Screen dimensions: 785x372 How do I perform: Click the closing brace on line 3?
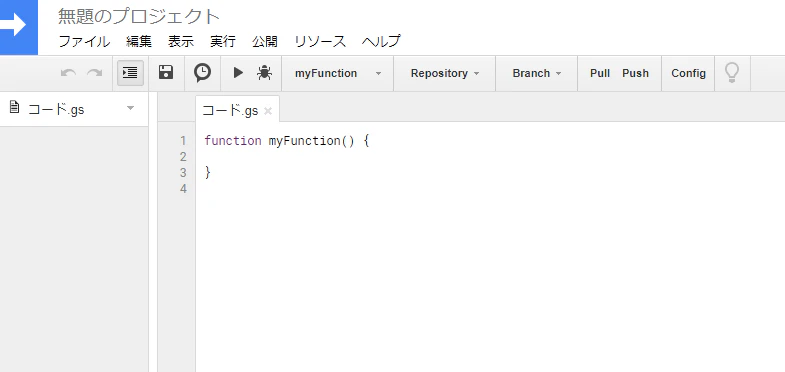point(208,173)
